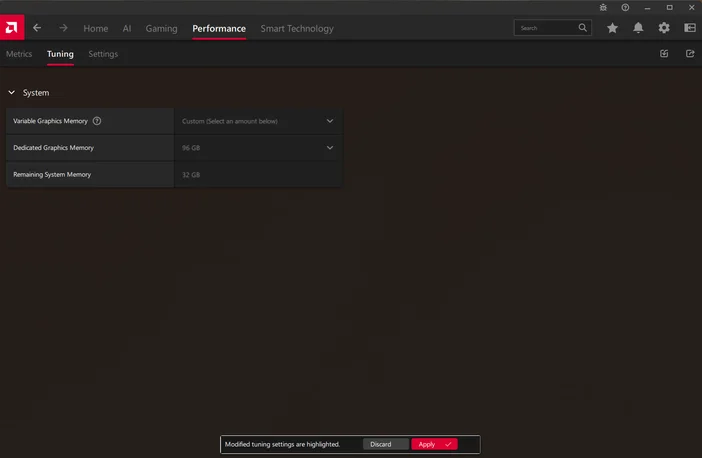Switch to the Gaming tab

[x=161, y=29]
